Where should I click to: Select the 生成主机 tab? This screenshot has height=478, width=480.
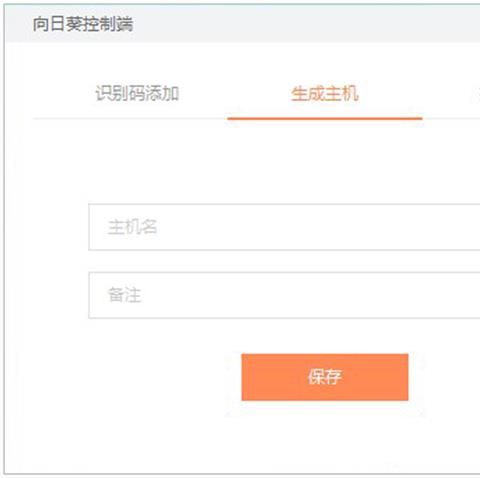pyautogui.click(x=325, y=93)
